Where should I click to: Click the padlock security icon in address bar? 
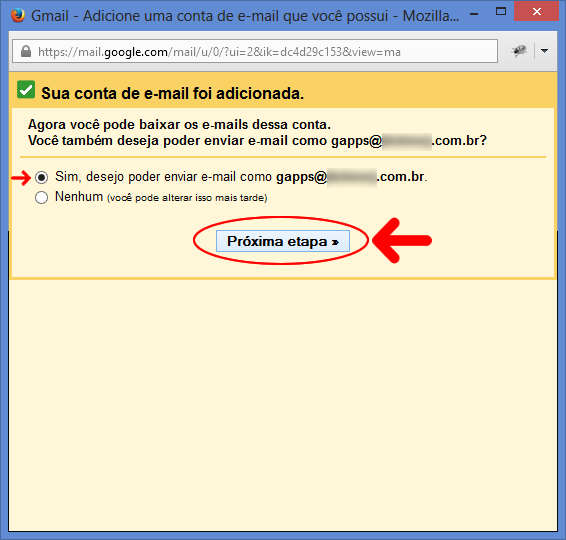[26, 51]
